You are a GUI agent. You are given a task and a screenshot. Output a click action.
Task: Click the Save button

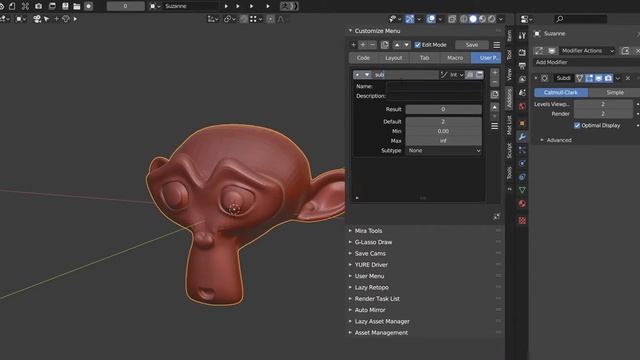click(472, 45)
